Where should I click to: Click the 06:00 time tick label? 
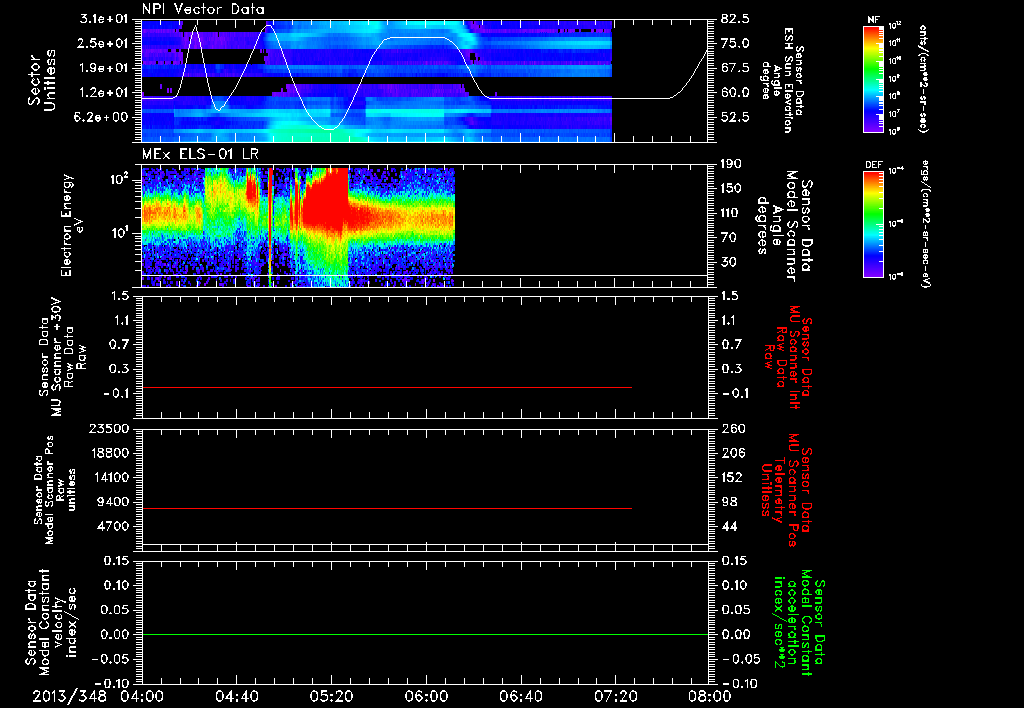pyautogui.click(x=426, y=696)
